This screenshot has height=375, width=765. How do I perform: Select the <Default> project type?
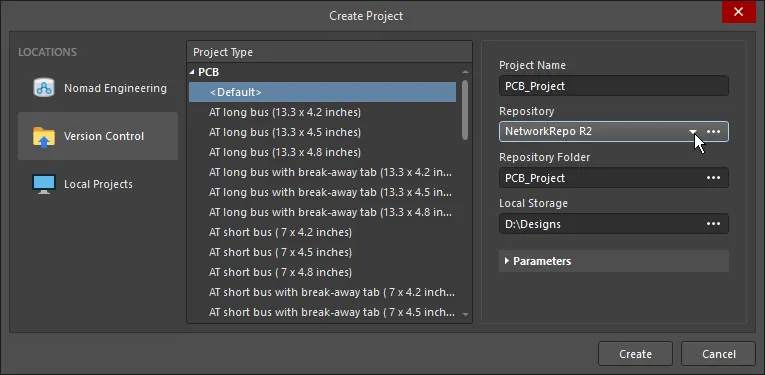click(322, 92)
